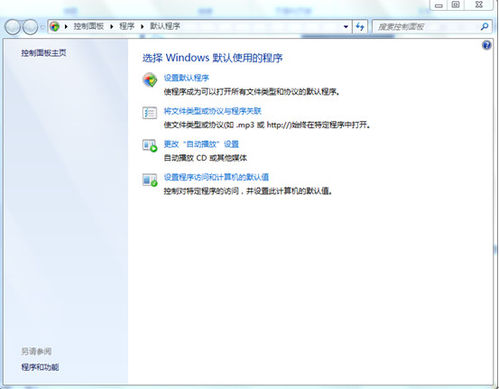Viewport: 499px width, 389px height.
Task: Click the forward navigation arrow button
Action: click(x=30, y=27)
